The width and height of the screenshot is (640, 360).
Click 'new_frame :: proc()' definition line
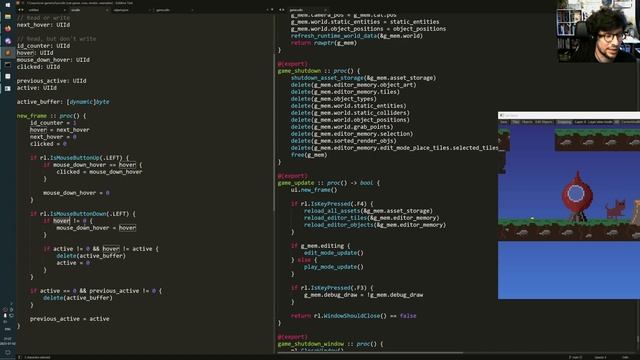[51, 116]
